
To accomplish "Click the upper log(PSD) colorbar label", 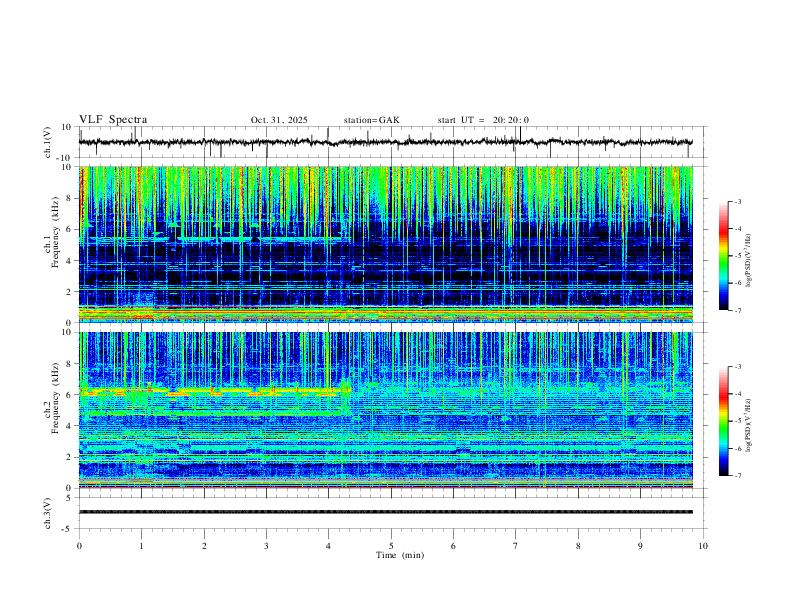I will (749, 261).
